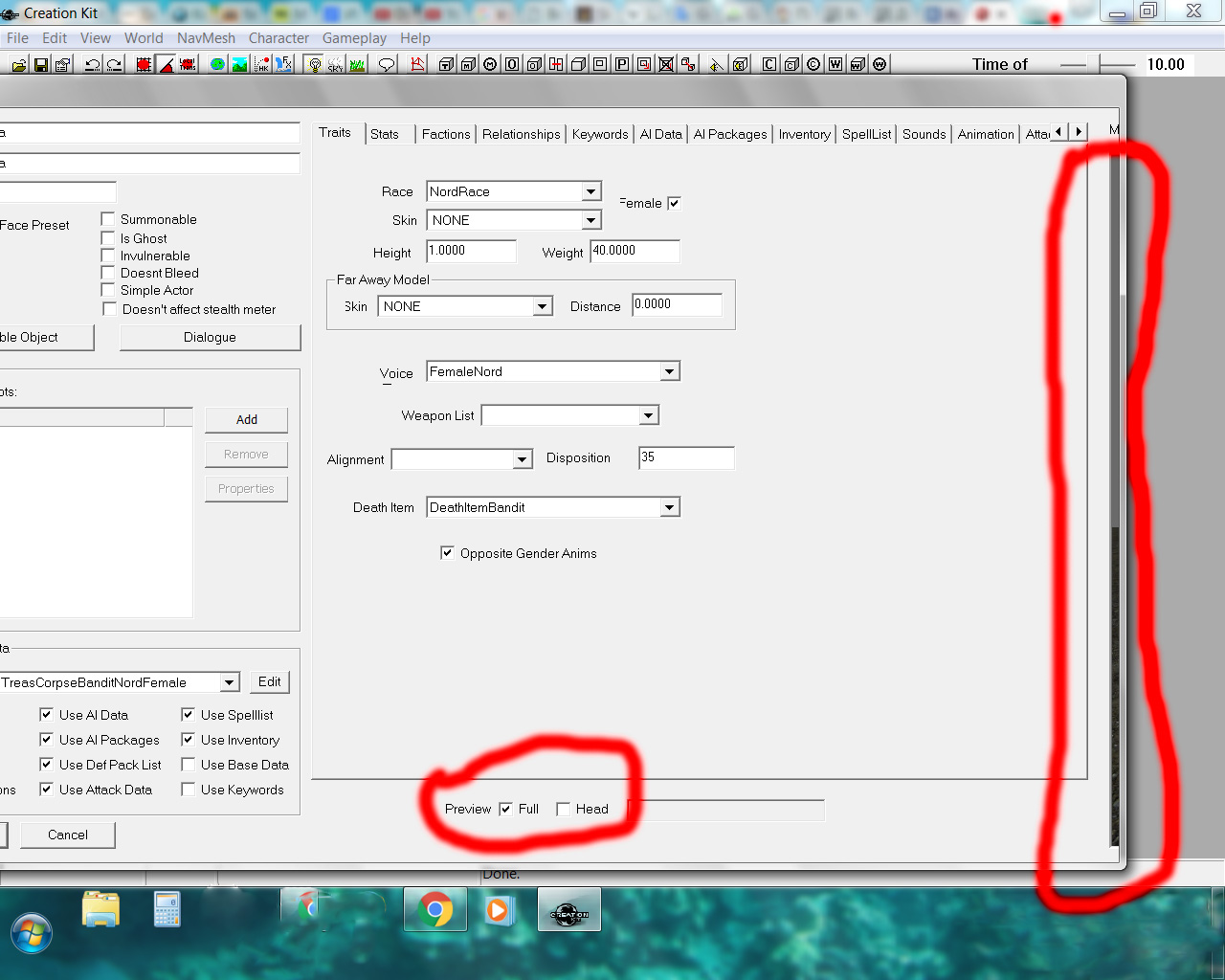The image size is (1225, 980).
Task: Click the boxed C collision icon
Action: (x=769, y=64)
